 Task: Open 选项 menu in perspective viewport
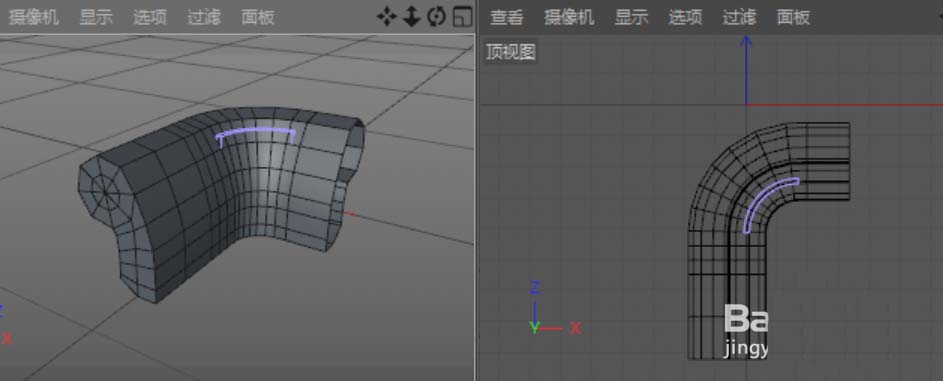(150, 17)
